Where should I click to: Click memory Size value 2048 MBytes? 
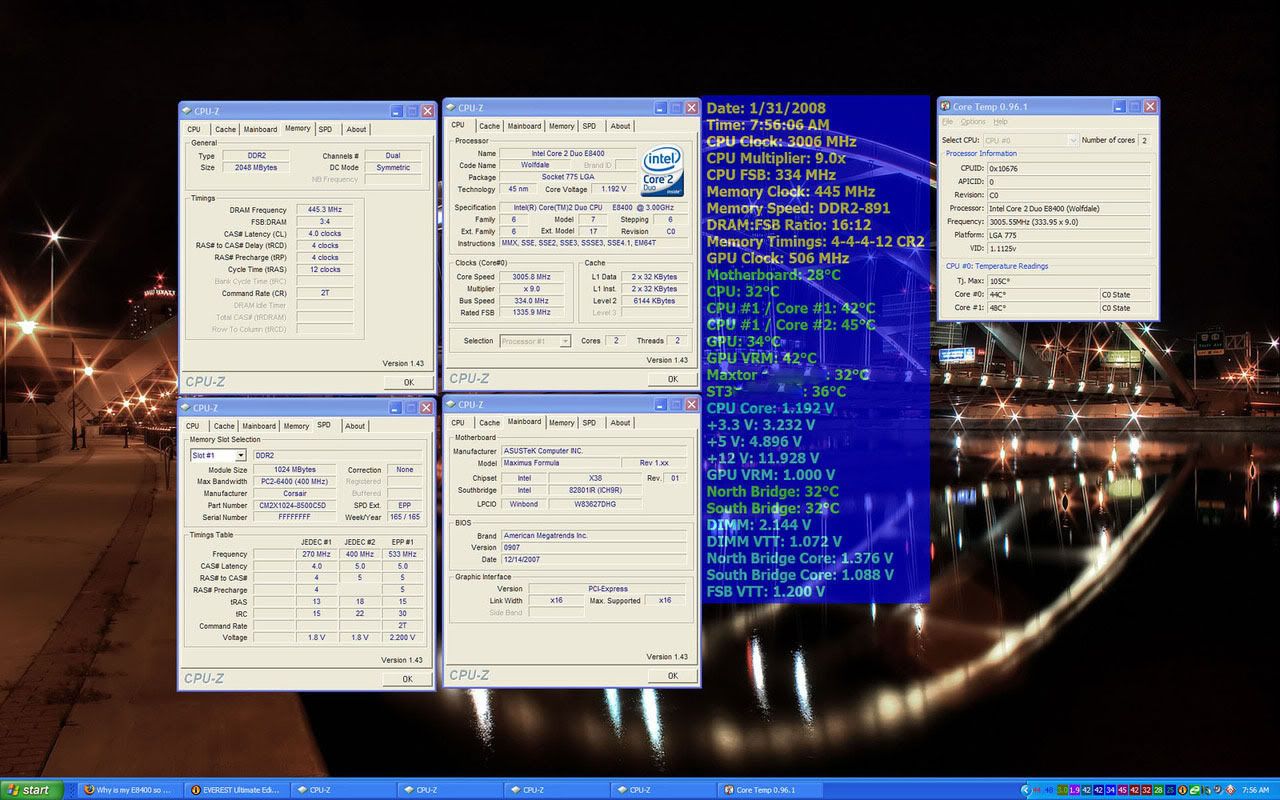(x=256, y=168)
